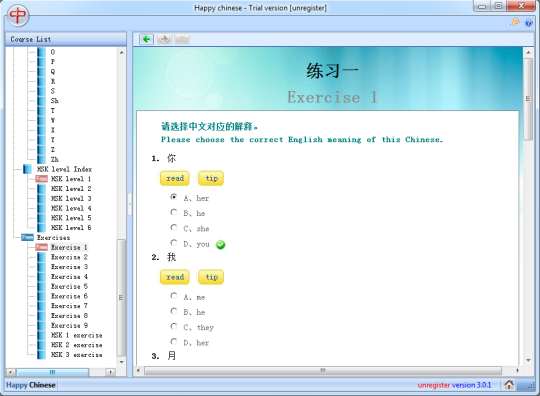The width and height of the screenshot is (540, 396).
Task: Click the key register icon
Action: point(515,22)
